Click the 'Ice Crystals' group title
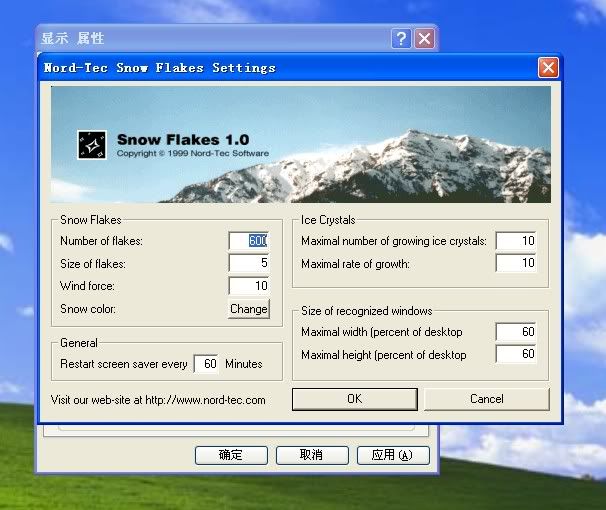 pos(328,220)
